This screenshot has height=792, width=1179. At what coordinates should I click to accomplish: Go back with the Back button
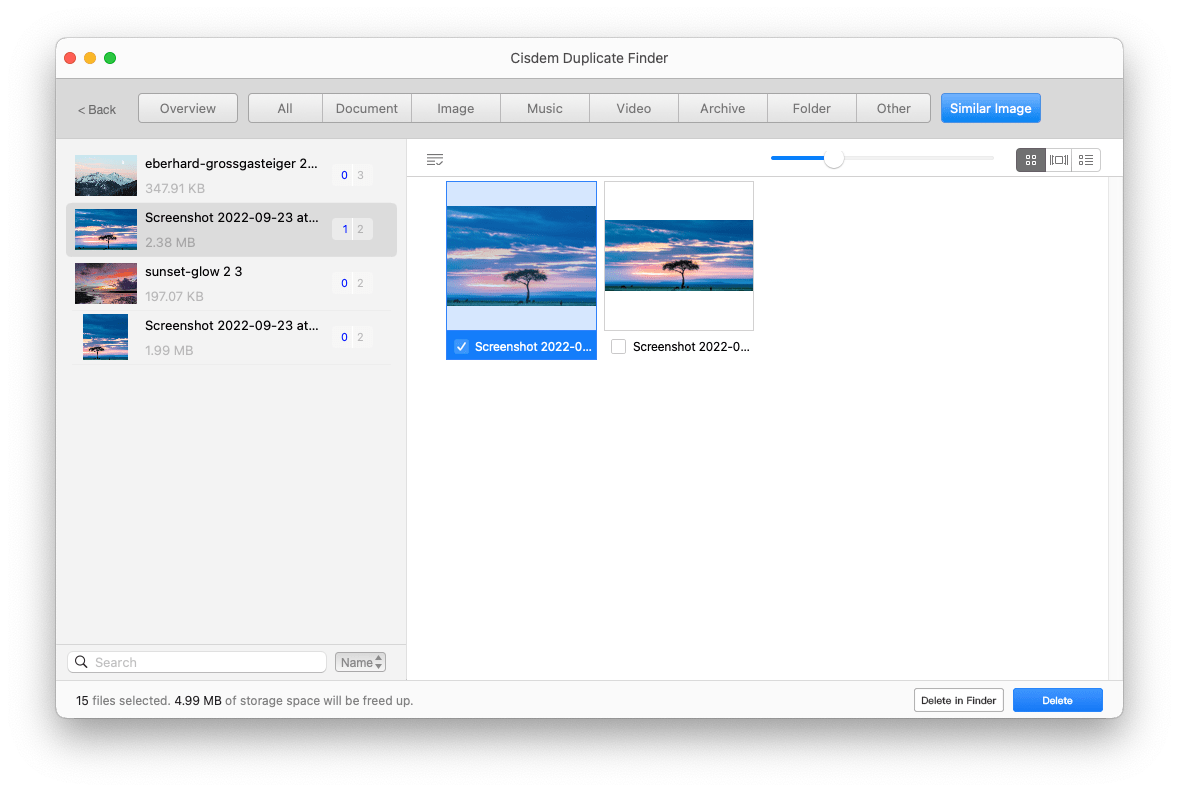[x=97, y=109]
